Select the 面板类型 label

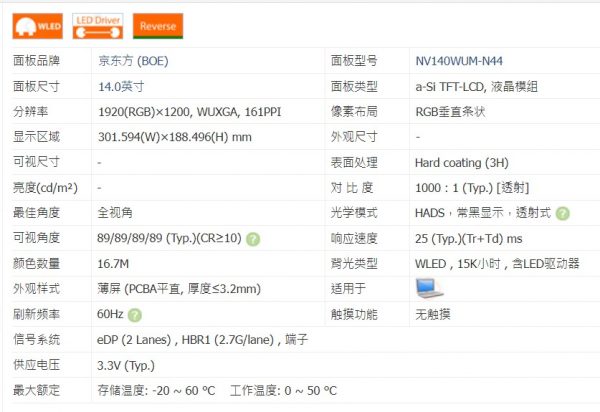pyautogui.click(x=354, y=86)
